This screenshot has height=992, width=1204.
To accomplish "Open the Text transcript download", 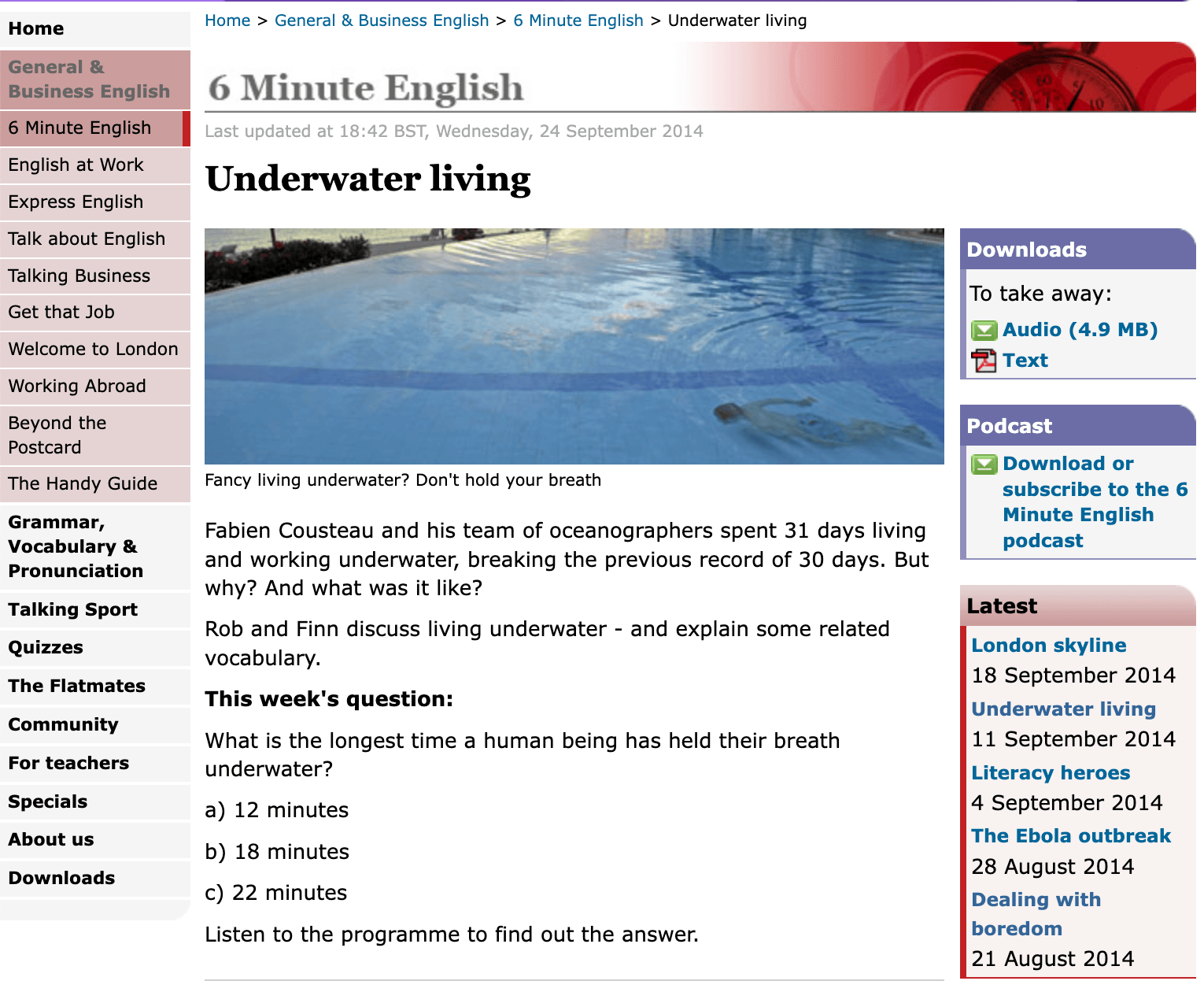I will pos(1025,360).
